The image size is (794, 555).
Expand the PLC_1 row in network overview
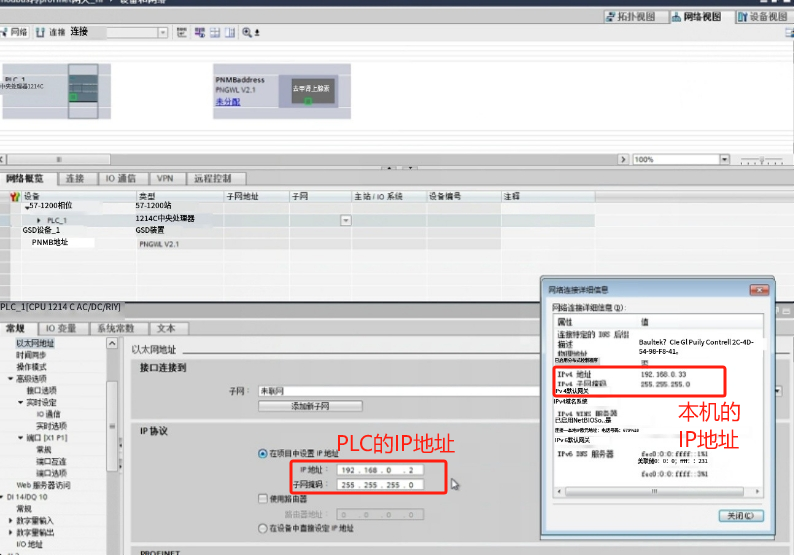(39, 221)
